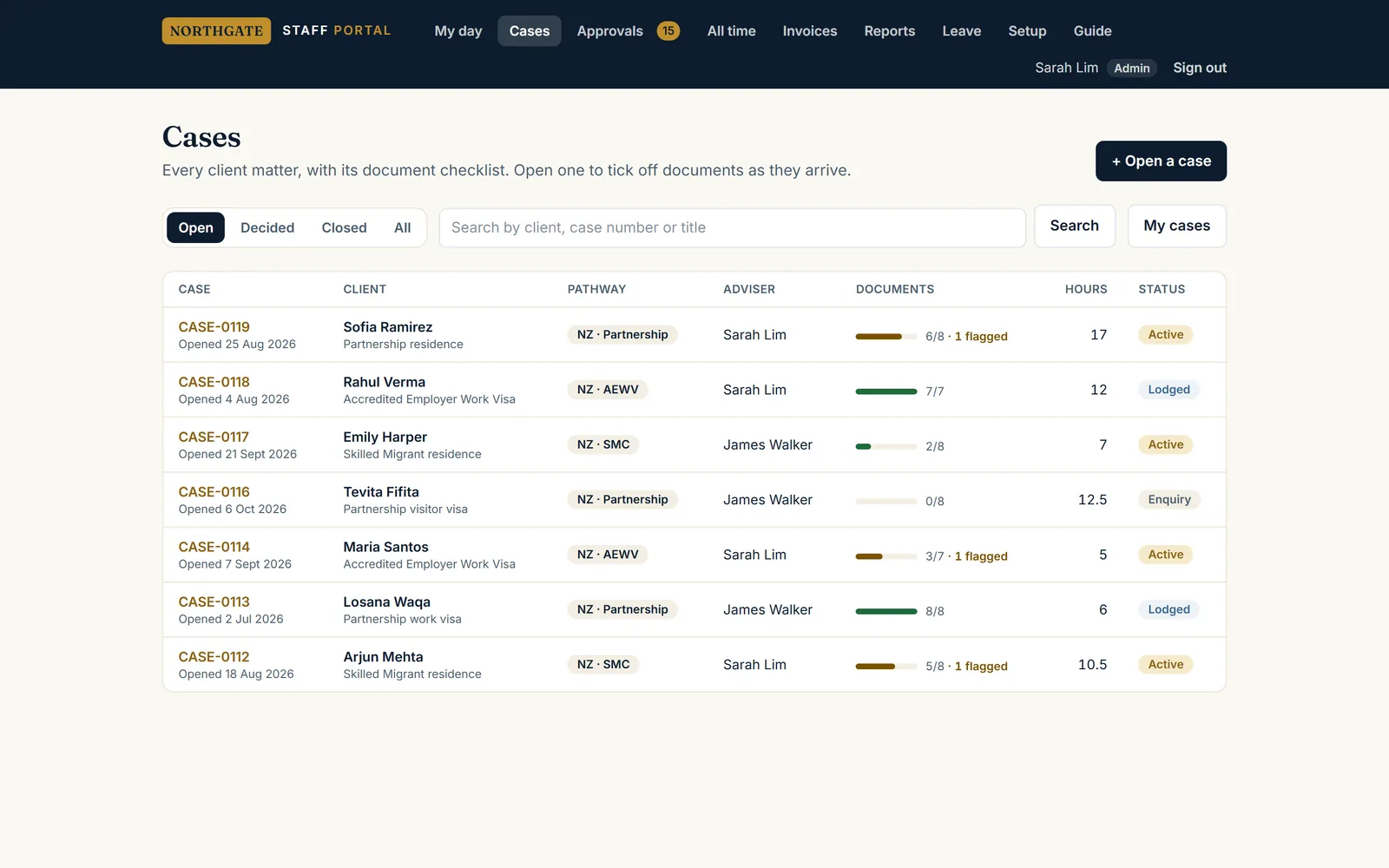Screen dimensions: 1389x868
Task: Click the Search button
Action: (x=1074, y=226)
